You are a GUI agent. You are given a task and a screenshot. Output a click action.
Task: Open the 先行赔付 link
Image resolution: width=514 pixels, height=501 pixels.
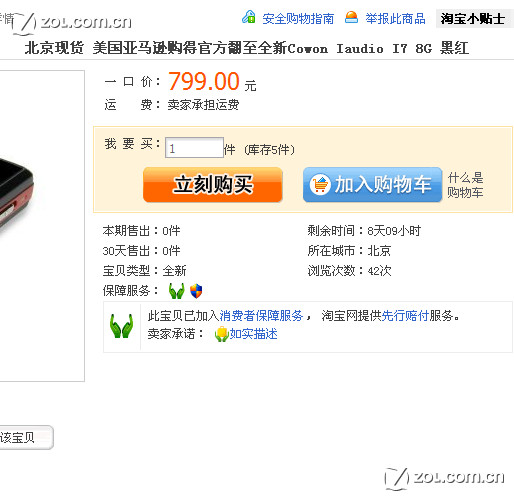405,315
